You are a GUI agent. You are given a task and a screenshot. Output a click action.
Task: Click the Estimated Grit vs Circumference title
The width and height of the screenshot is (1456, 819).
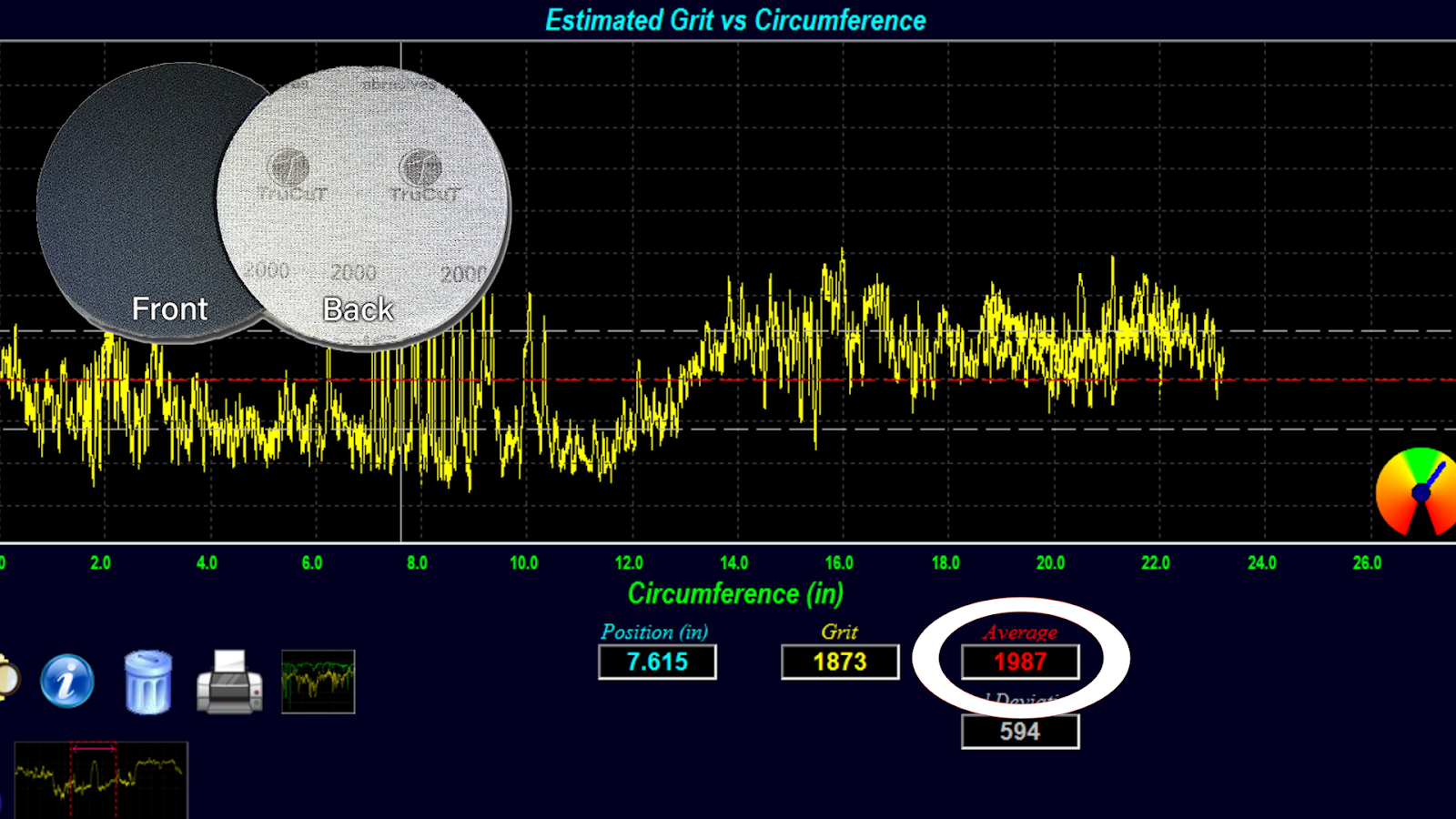coord(735,20)
